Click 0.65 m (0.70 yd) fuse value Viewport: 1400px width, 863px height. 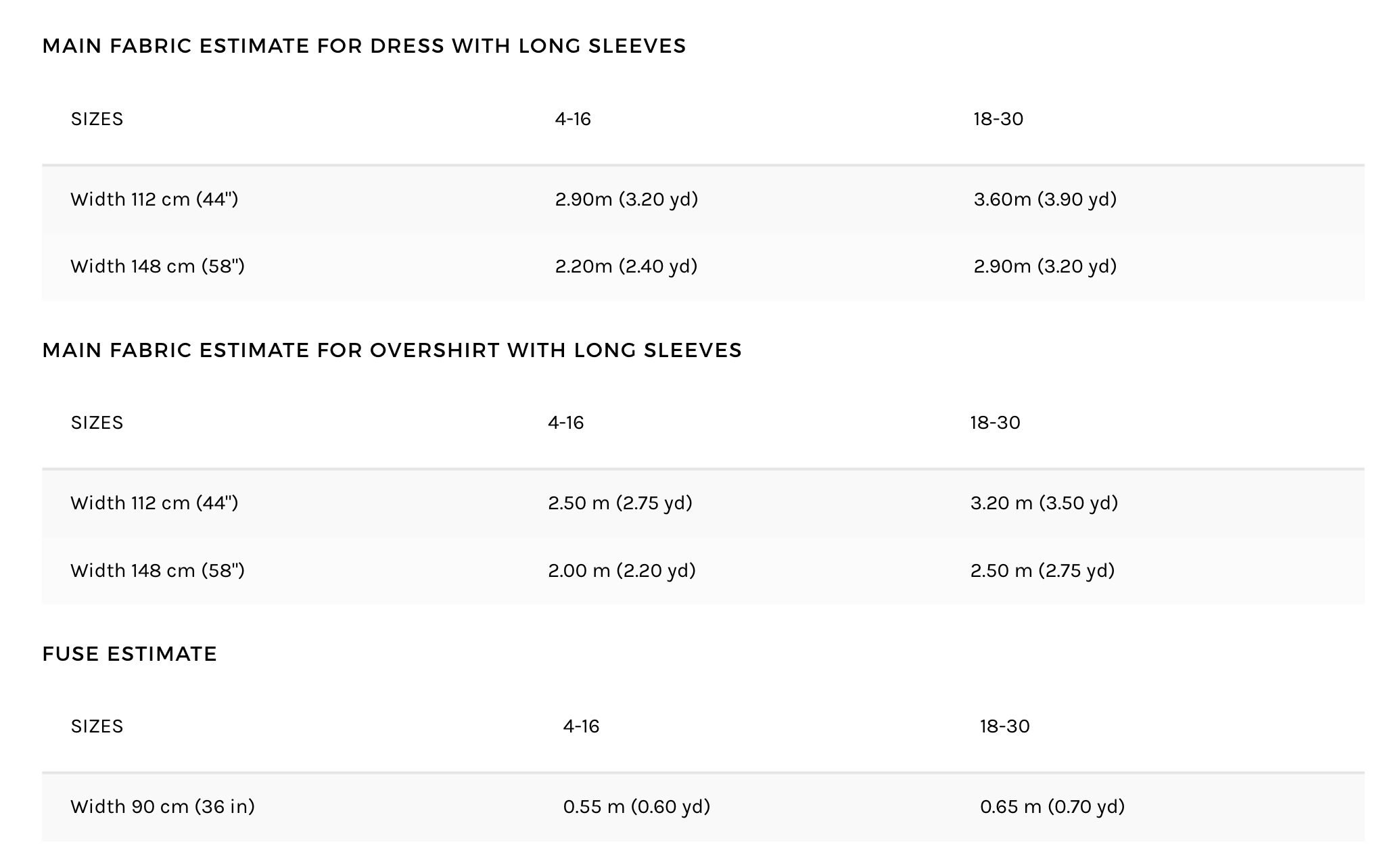[1052, 807]
